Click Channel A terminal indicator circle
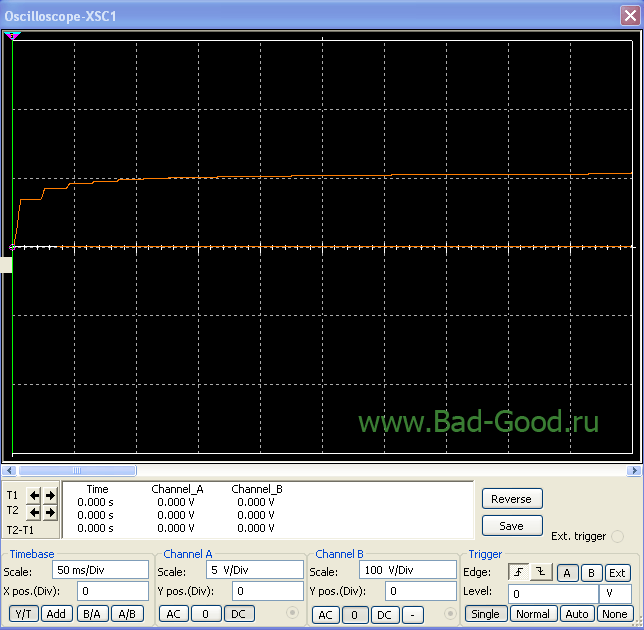The width and height of the screenshot is (644, 630). (292, 613)
